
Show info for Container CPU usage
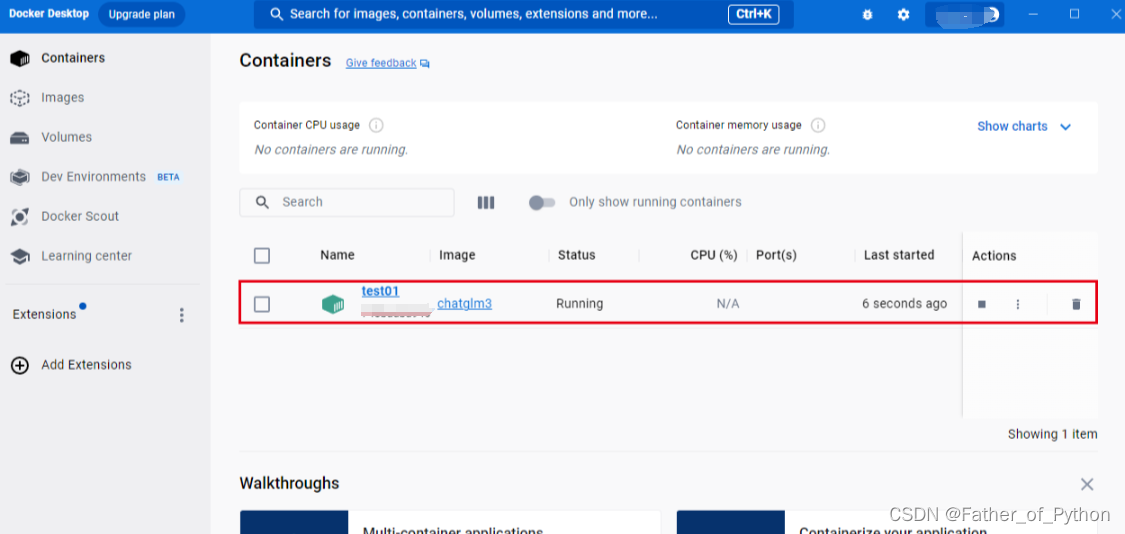[x=376, y=126]
